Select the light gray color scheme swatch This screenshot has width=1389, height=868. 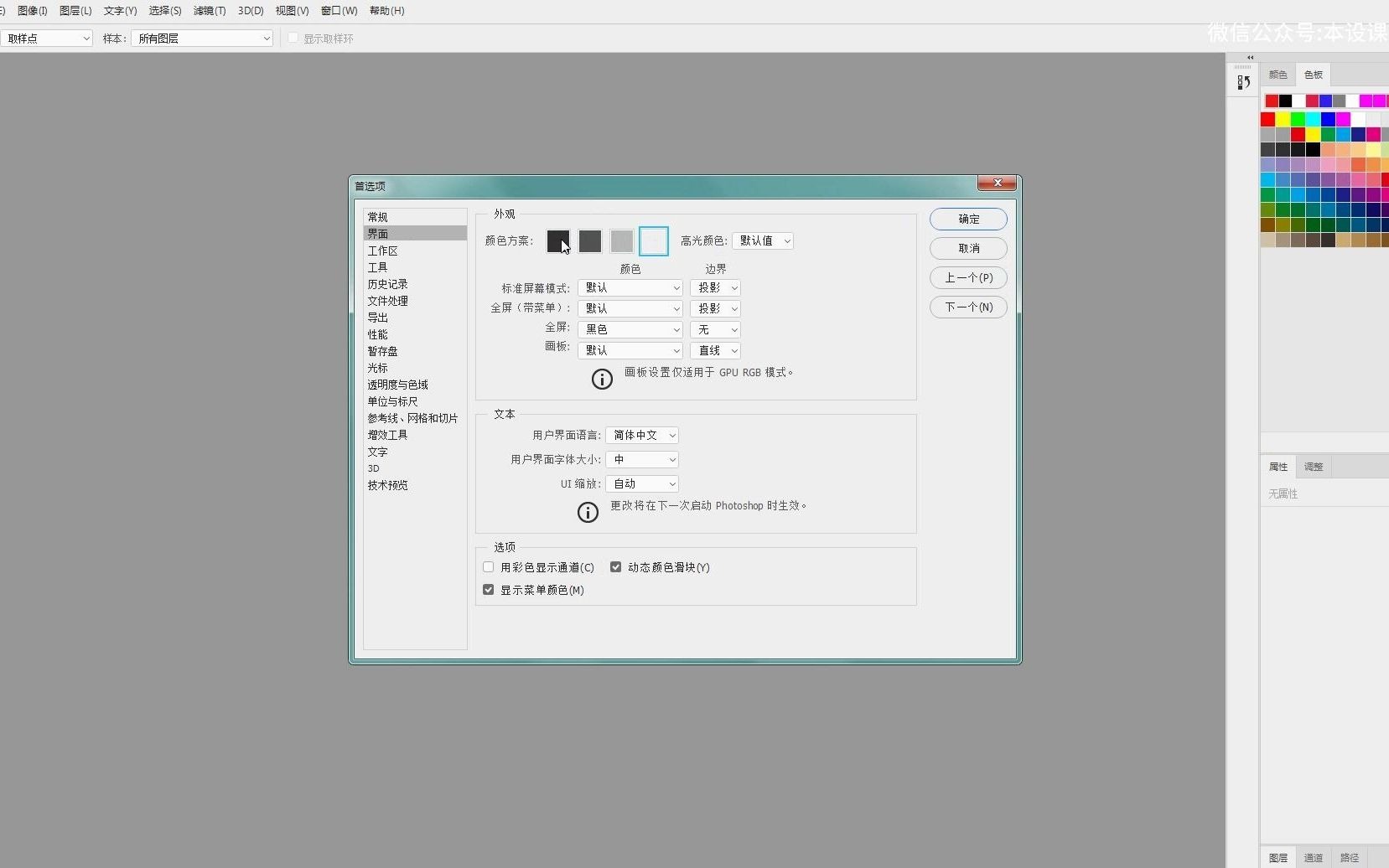coord(622,241)
